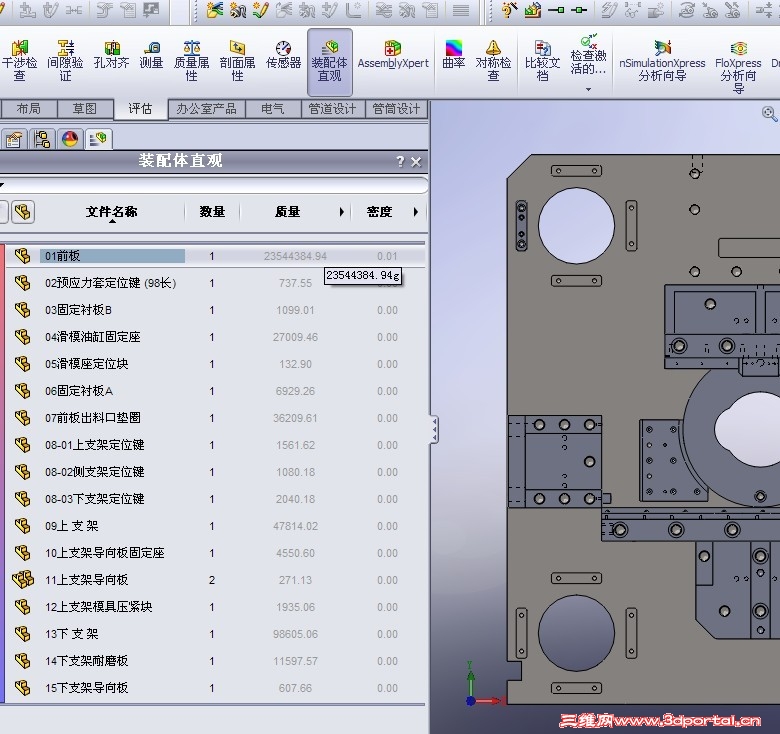The height and width of the screenshot is (734, 780).
Task: Select the 10上支架导向板固定座 component
Action: (104, 553)
